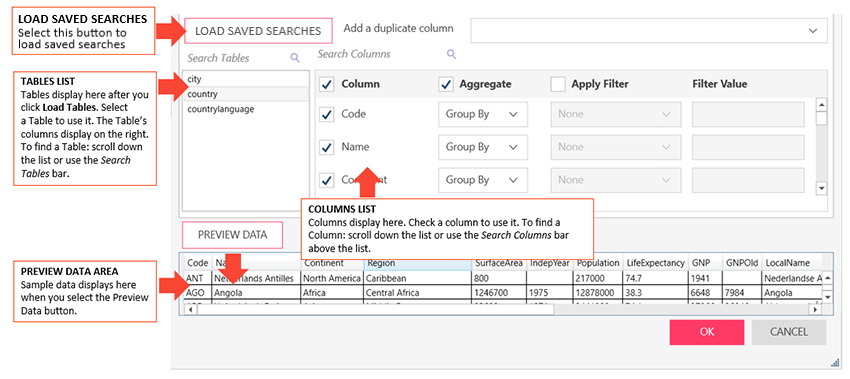Viewport: 850px width, 379px height.
Task: Select the countrylanguage table
Action: click(246, 109)
